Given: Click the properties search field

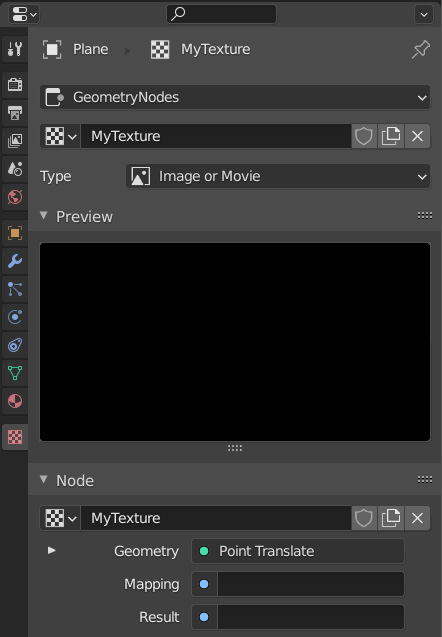Looking at the screenshot, I should tap(221, 14).
